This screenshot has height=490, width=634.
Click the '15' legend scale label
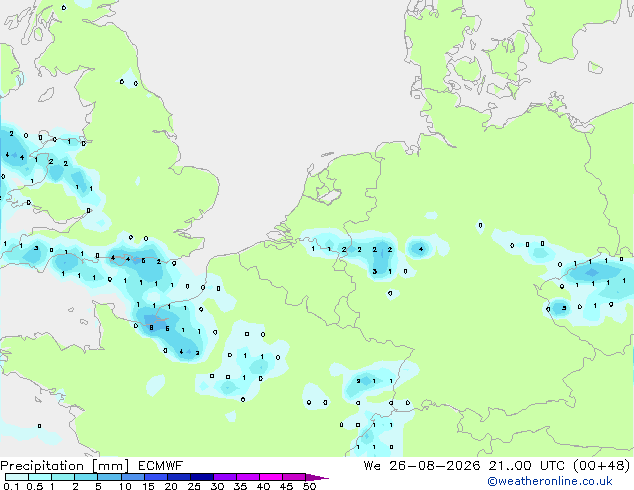[x=148, y=486]
